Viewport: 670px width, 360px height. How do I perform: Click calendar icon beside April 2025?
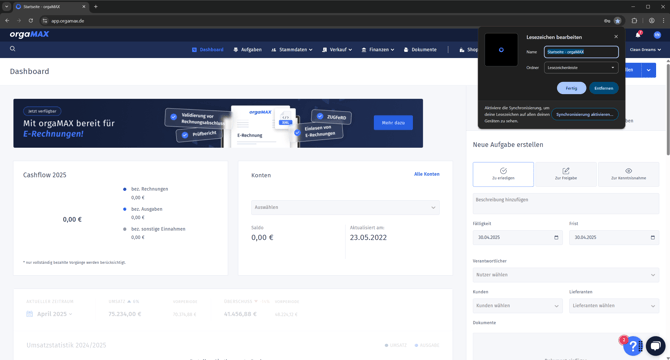[29, 314]
